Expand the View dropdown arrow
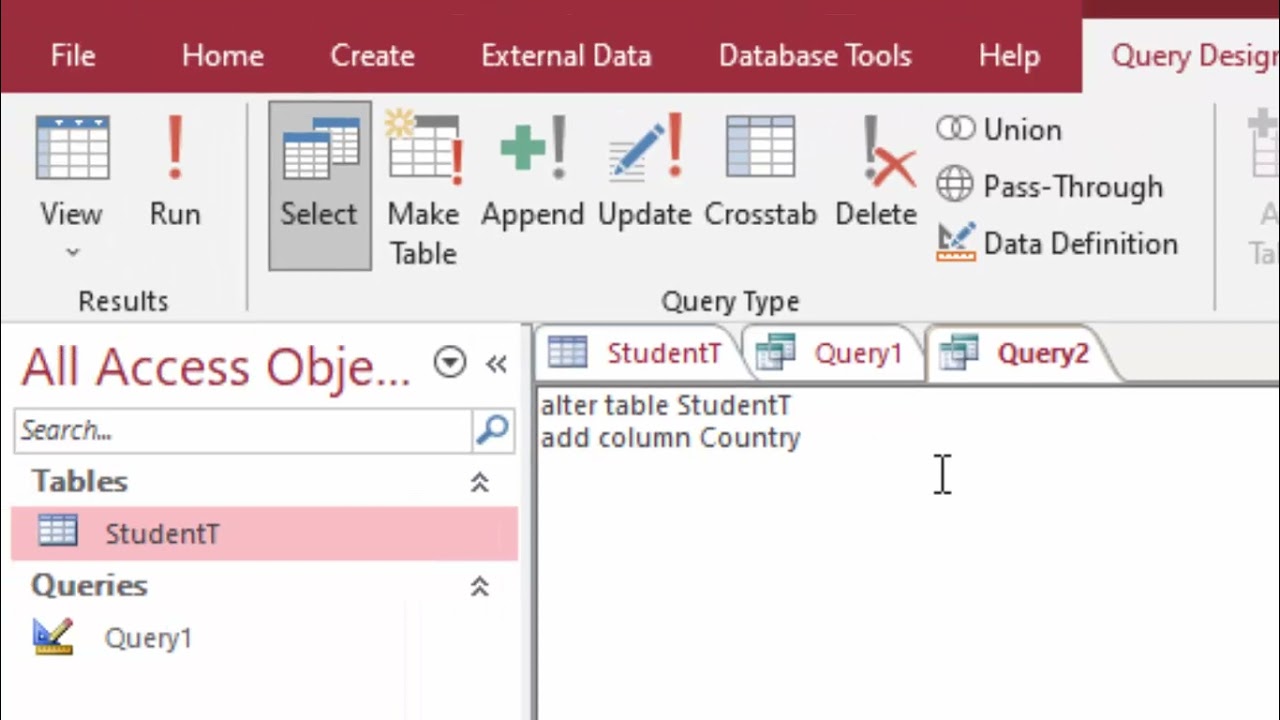Screen dimensions: 1280x720 [72, 252]
